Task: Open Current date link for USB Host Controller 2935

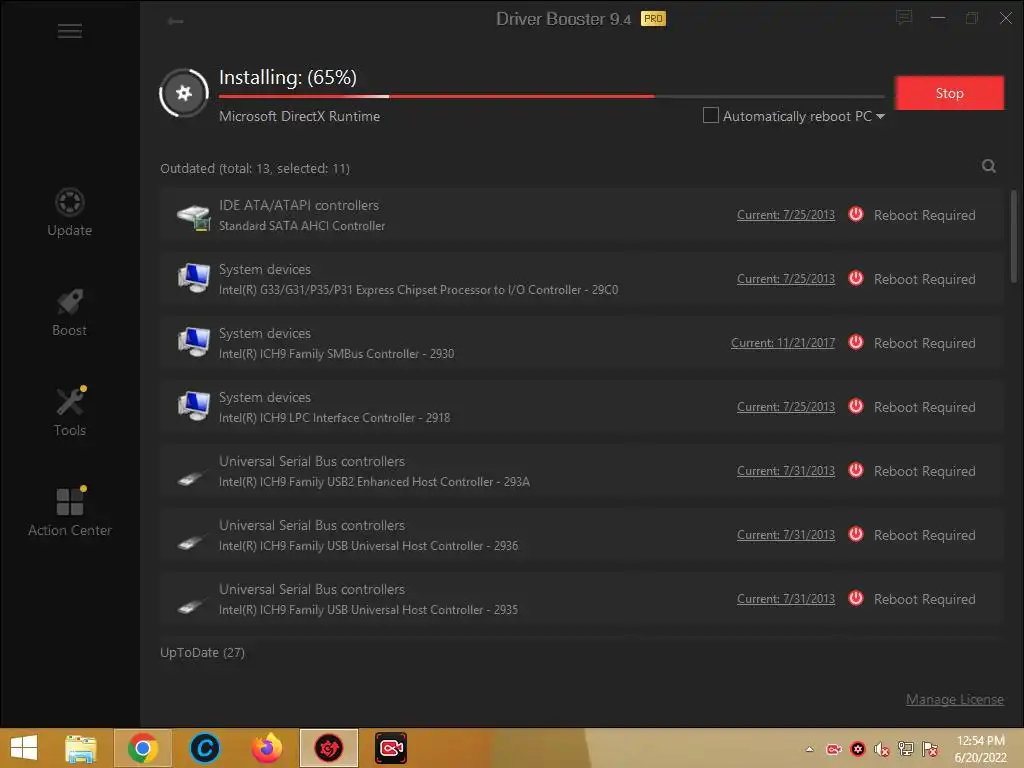Action: coord(786,599)
